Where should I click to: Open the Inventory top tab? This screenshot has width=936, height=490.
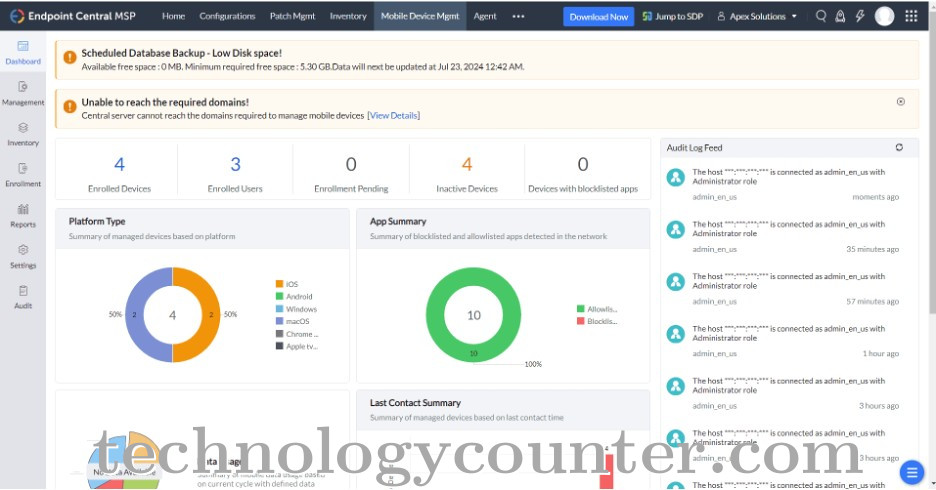(x=348, y=16)
